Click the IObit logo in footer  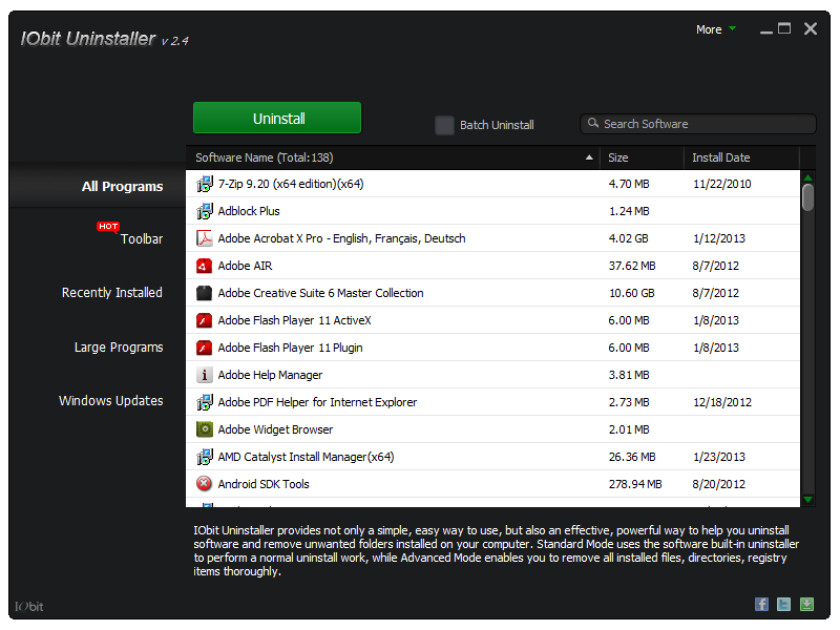point(29,606)
